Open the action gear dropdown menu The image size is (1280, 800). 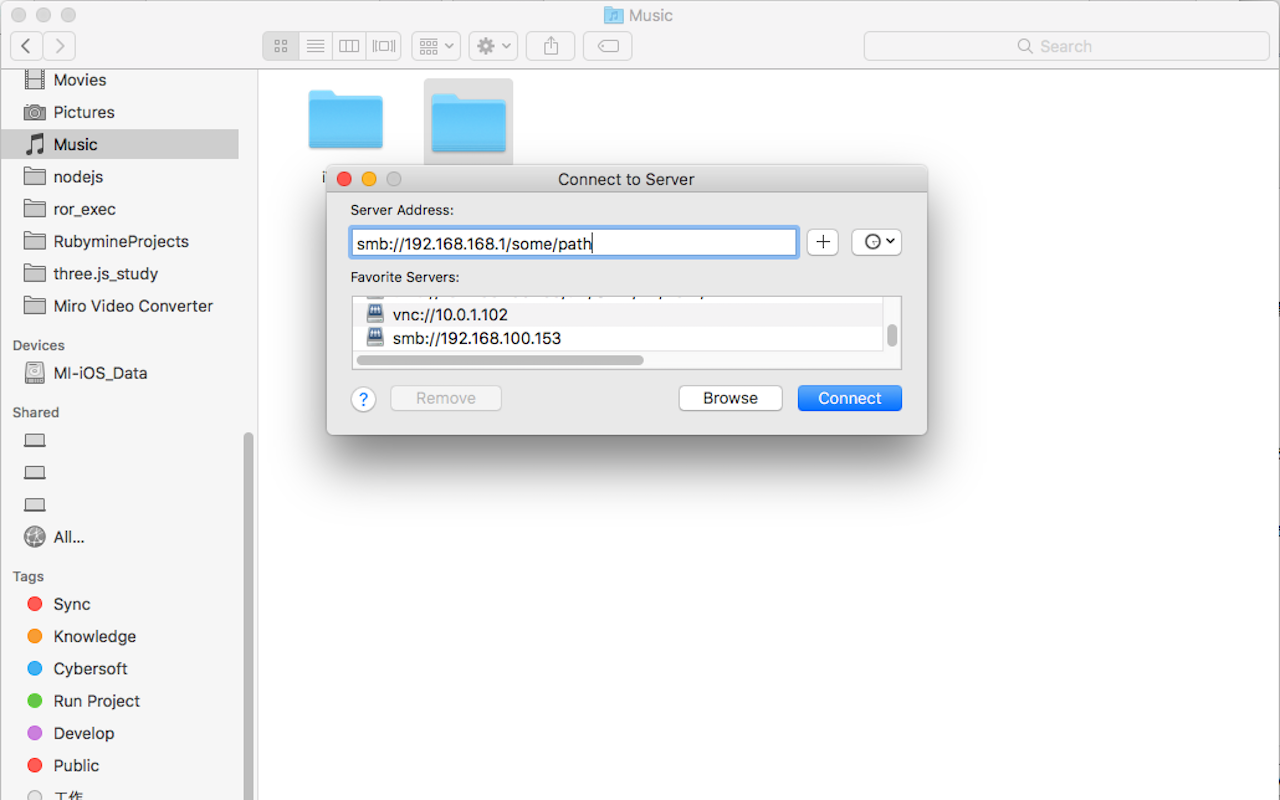point(492,45)
